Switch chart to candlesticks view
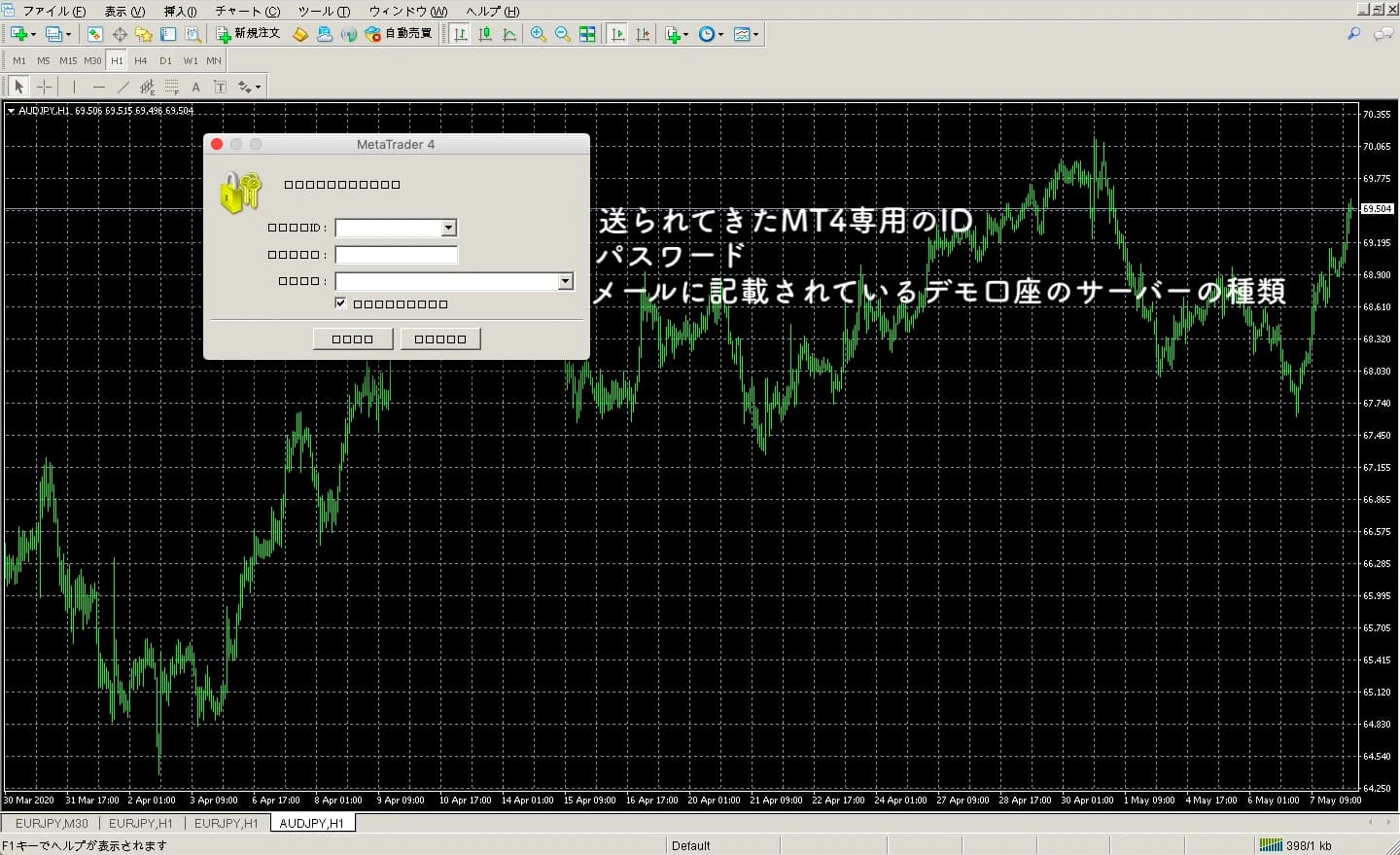The image size is (1400, 855). click(485, 34)
